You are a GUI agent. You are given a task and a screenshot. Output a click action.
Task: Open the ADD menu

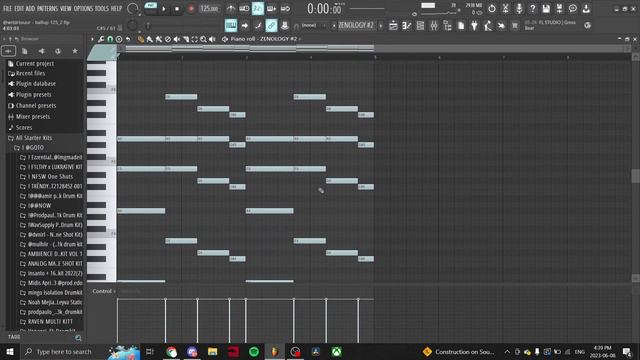pyautogui.click(x=30, y=8)
